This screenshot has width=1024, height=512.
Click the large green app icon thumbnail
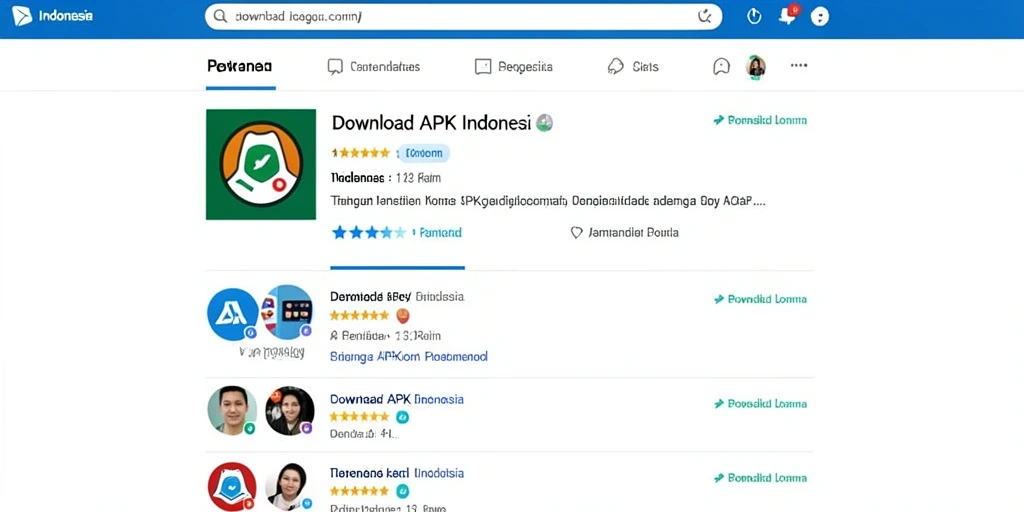tap(261, 164)
